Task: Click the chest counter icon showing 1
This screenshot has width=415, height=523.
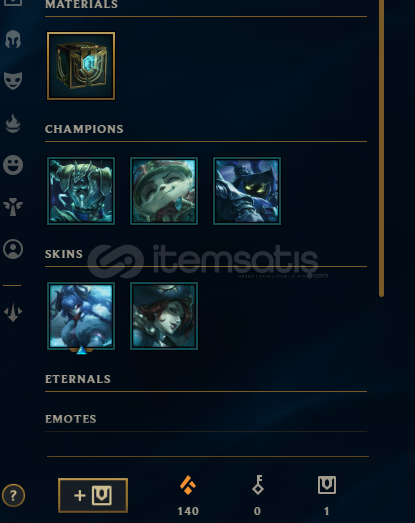Action: pos(327,485)
